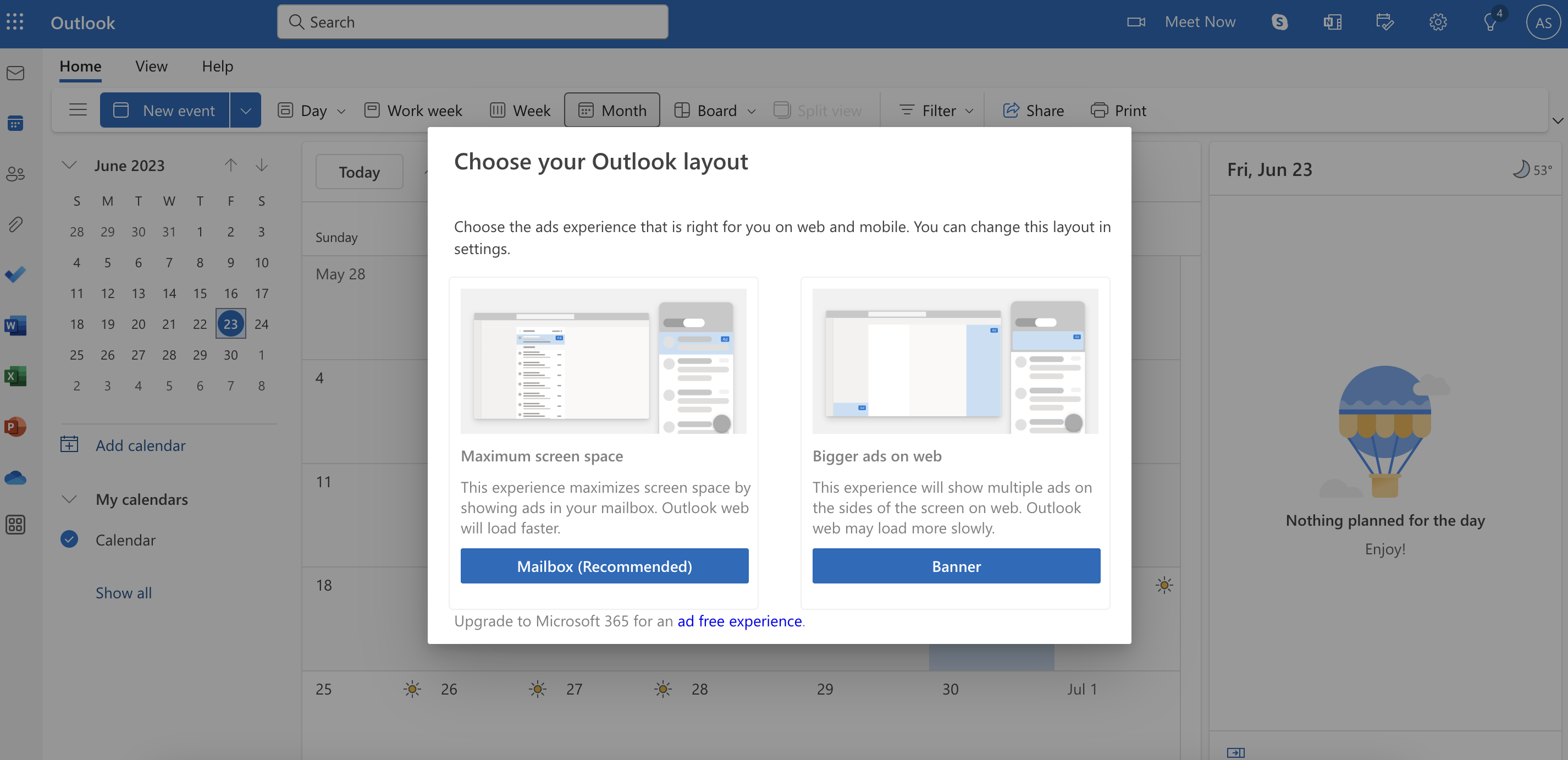Click the Meet Now label
The image size is (1568, 760).
pos(1200,22)
